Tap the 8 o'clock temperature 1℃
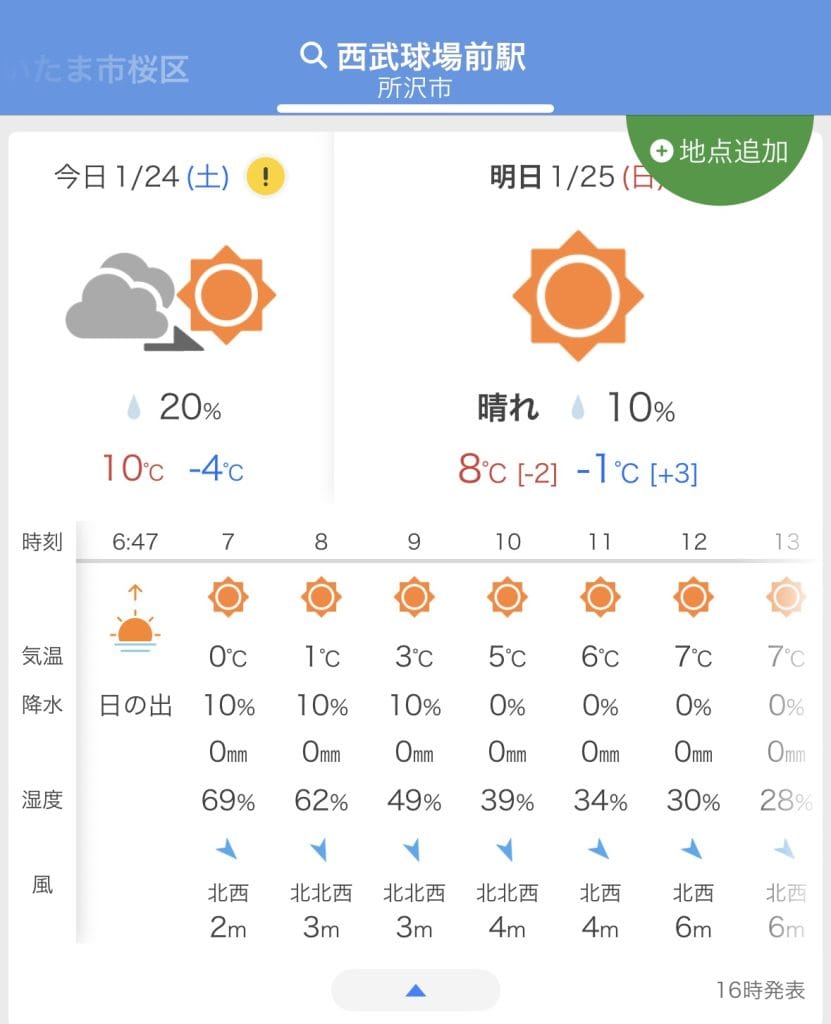Image resolution: width=831 pixels, height=1024 pixels. point(321,657)
